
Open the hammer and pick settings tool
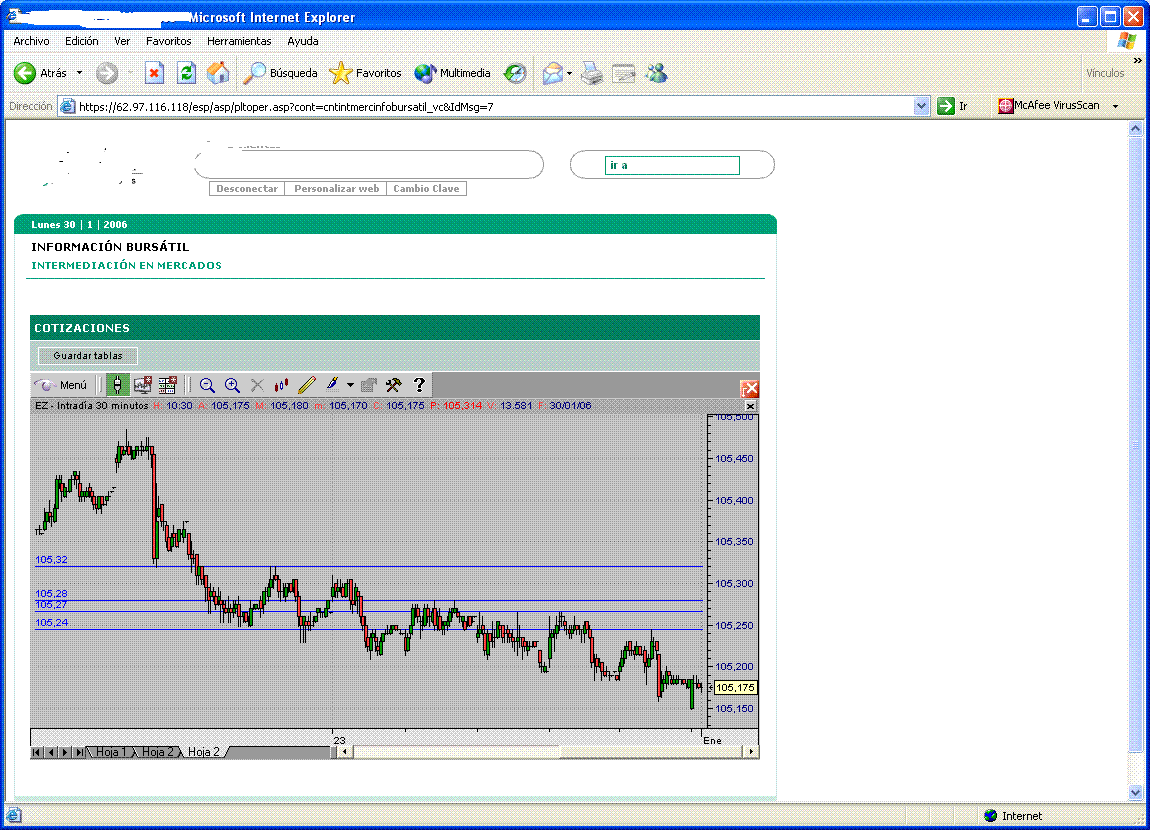[x=394, y=385]
